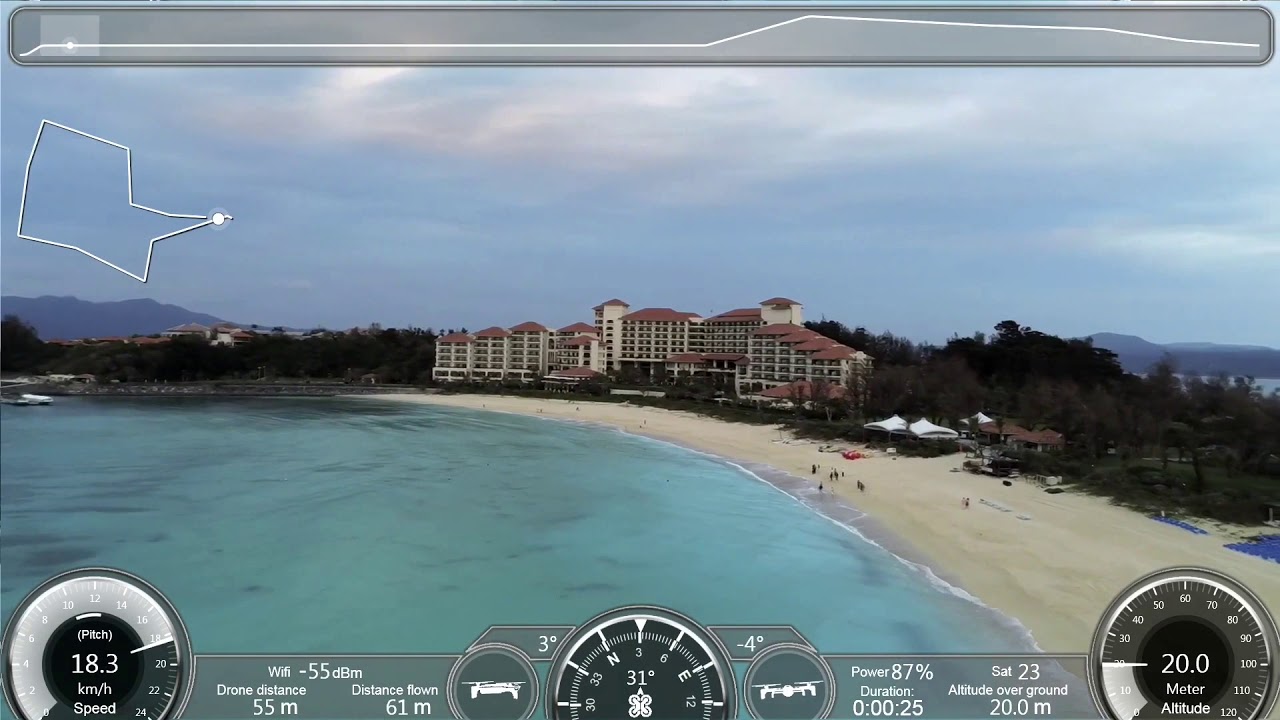1280x720 pixels.
Task: Click the flight path track outline map
Action: (x=125, y=200)
